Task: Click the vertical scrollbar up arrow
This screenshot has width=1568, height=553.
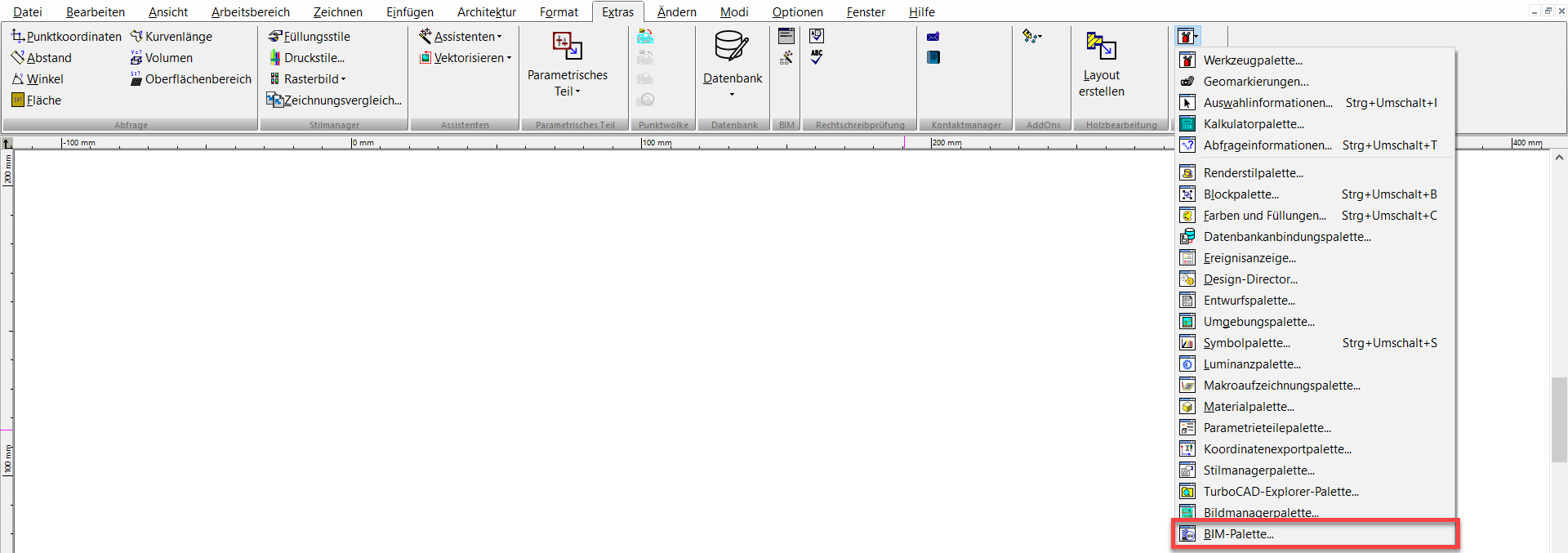Action: pyautogui.click(x=1558, y=158)
